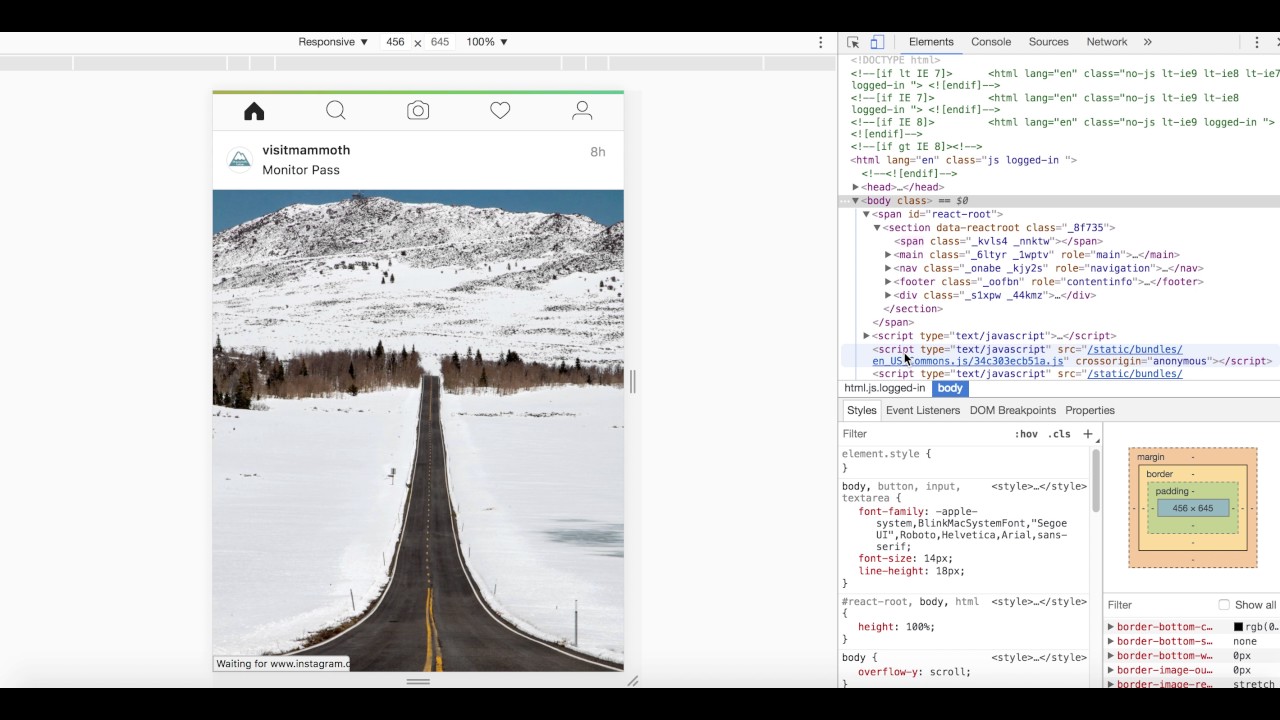Collapse the section data-reactroot node
The width and height of the screenshot is (1280, 720).
click(x=878, y=228)
